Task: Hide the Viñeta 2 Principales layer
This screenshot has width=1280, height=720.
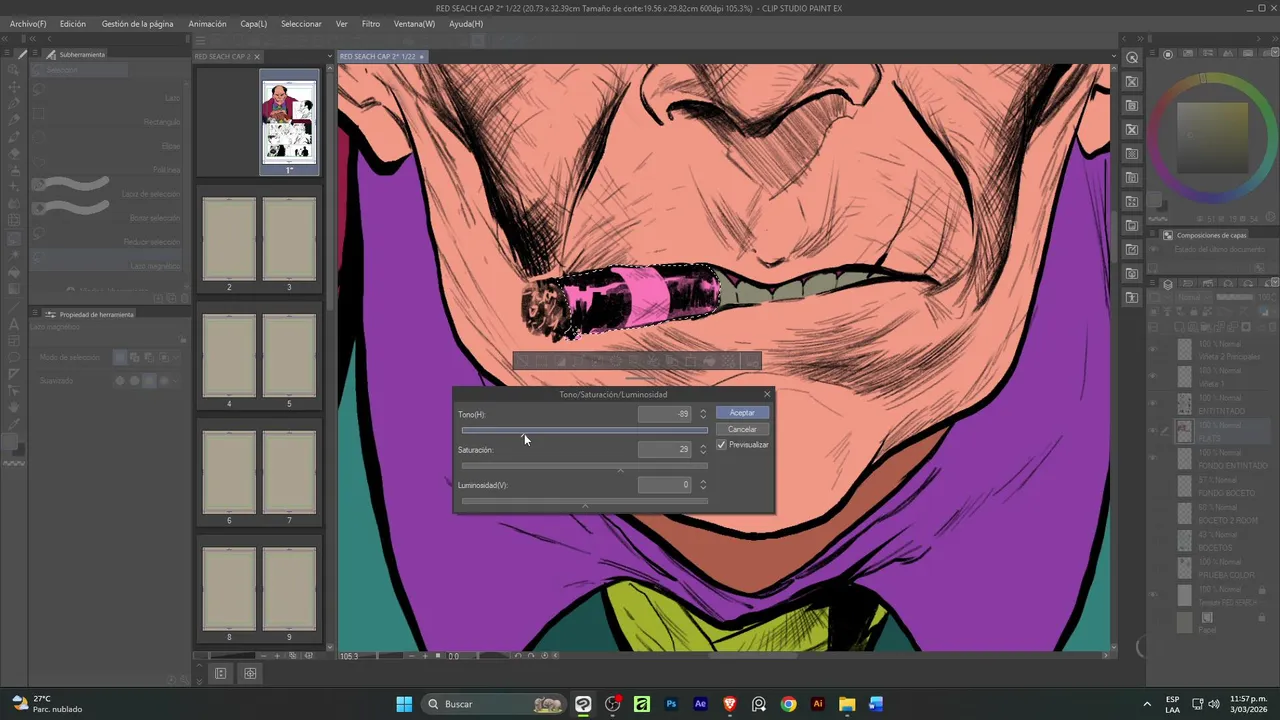Action: point(1153,348)
